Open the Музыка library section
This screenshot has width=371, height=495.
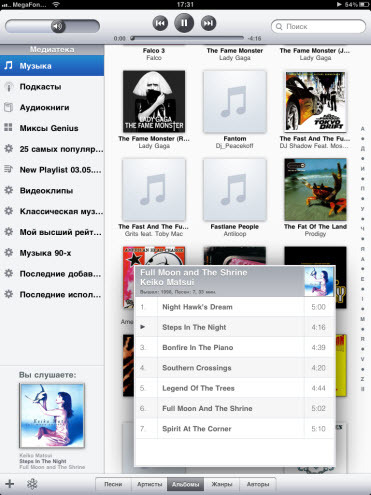[52, 66]
